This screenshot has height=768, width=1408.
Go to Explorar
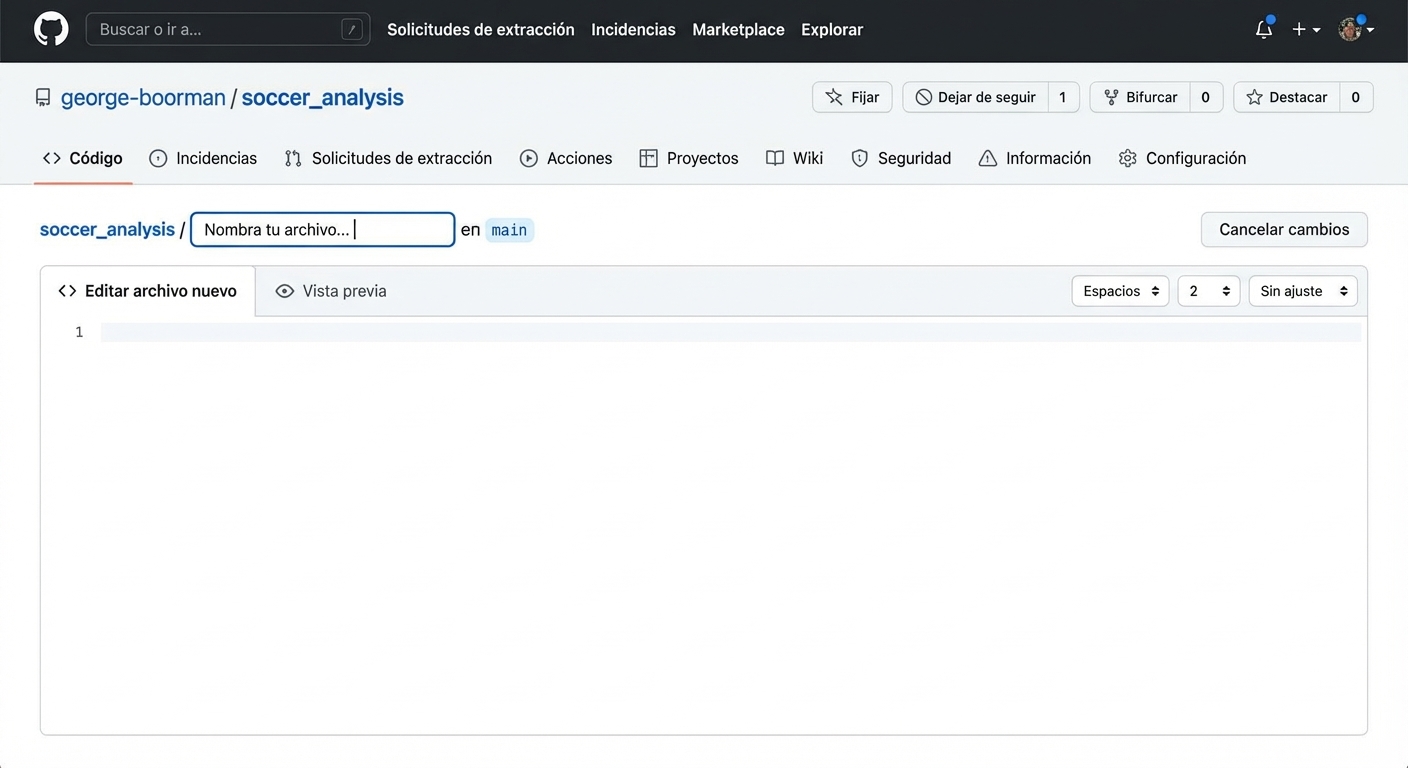[x=832, y=30]
